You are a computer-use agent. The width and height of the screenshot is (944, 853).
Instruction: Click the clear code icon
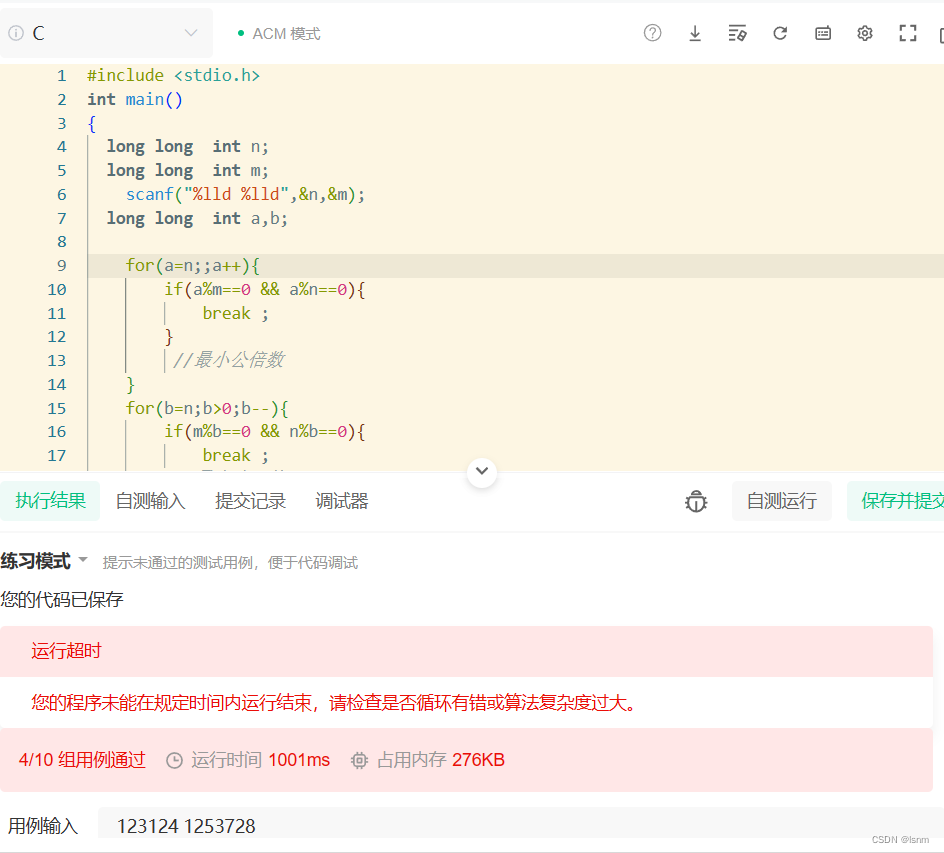737,32
